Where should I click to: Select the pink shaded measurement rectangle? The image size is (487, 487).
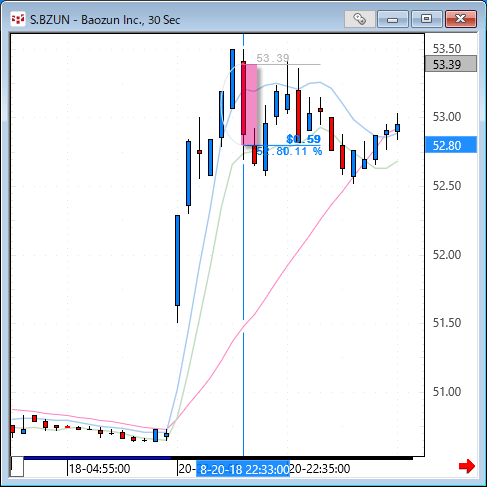pos(249,105)
